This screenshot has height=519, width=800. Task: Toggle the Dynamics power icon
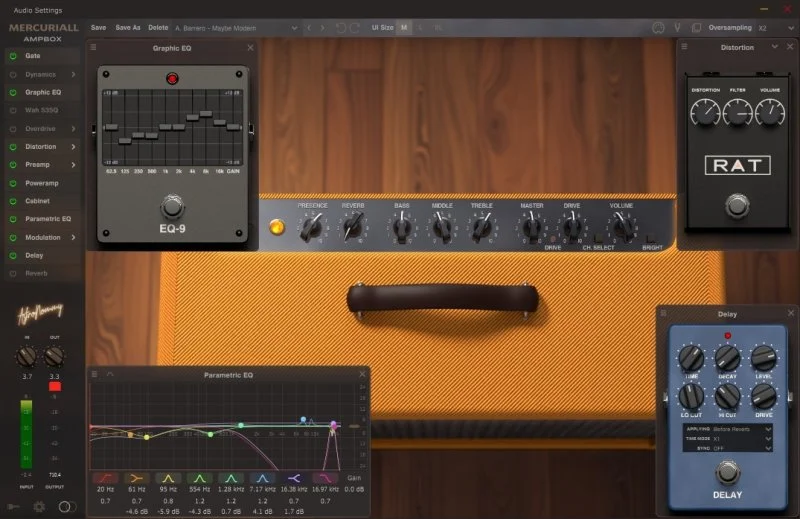13,75
